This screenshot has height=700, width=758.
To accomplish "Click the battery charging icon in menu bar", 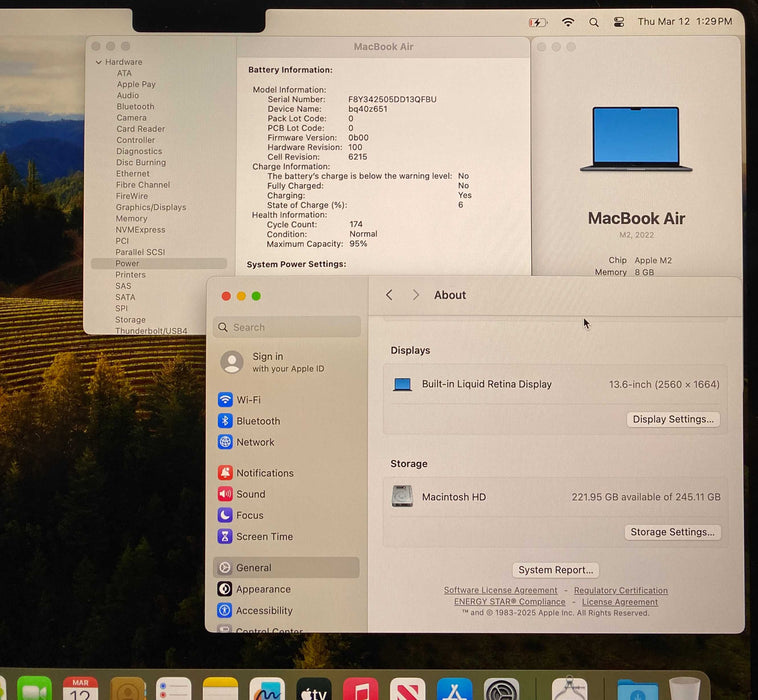I will tap(538, 22).
